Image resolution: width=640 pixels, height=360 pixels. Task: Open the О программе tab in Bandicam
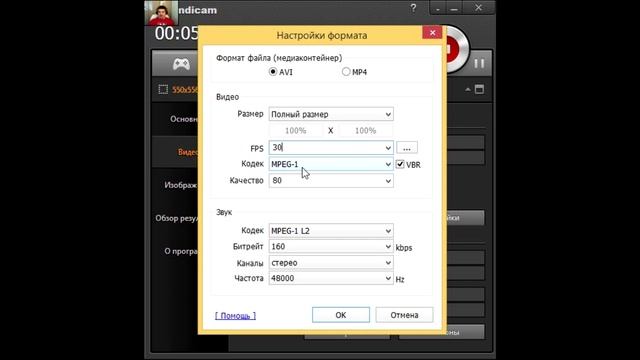click(x=181, y=251)
